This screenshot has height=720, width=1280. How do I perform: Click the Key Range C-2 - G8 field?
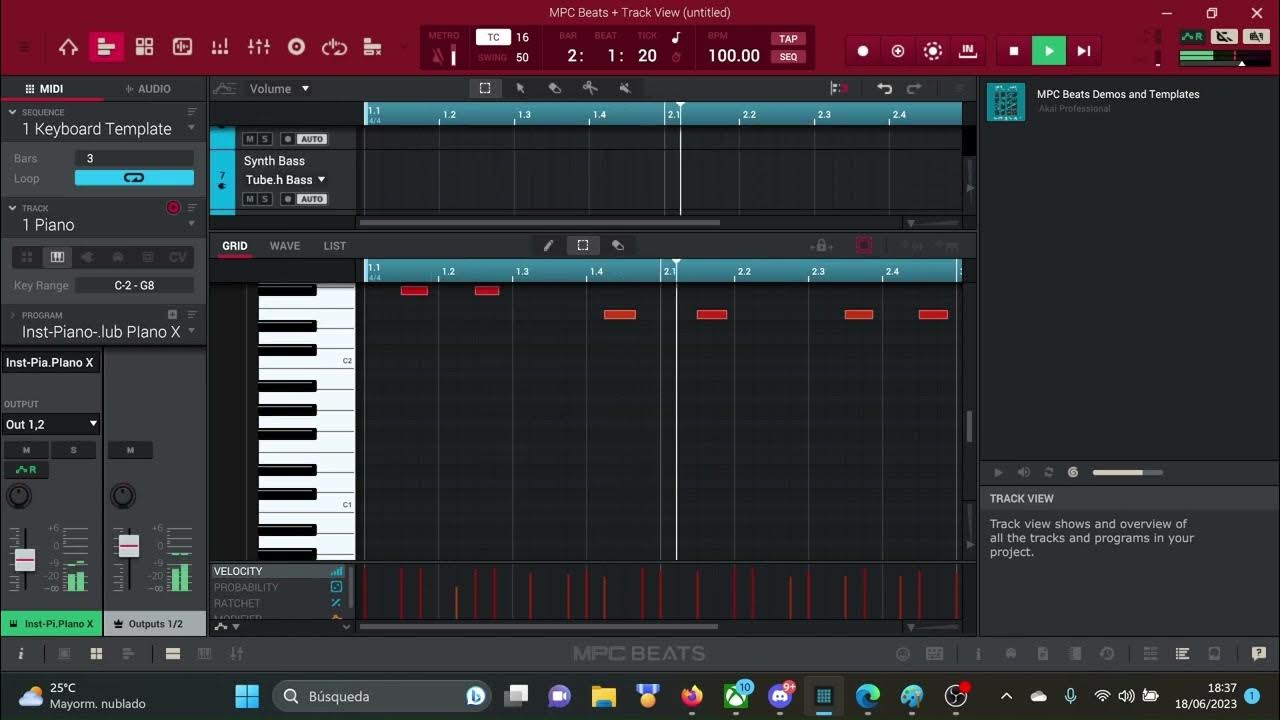(x=134, y=285)
